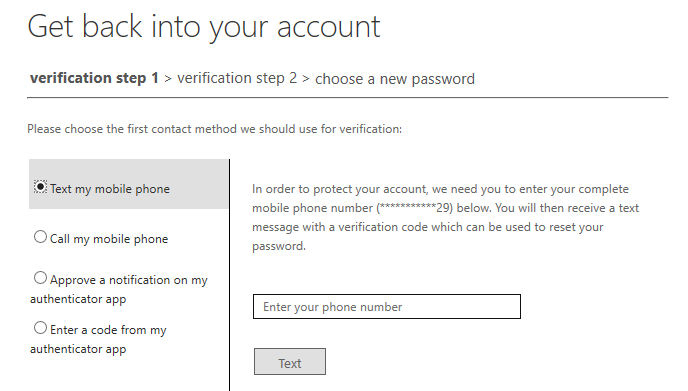Screen dimensions: 688x391
Task: Click the 'Please choose the first contact method' text
Action: pos(215,129)
